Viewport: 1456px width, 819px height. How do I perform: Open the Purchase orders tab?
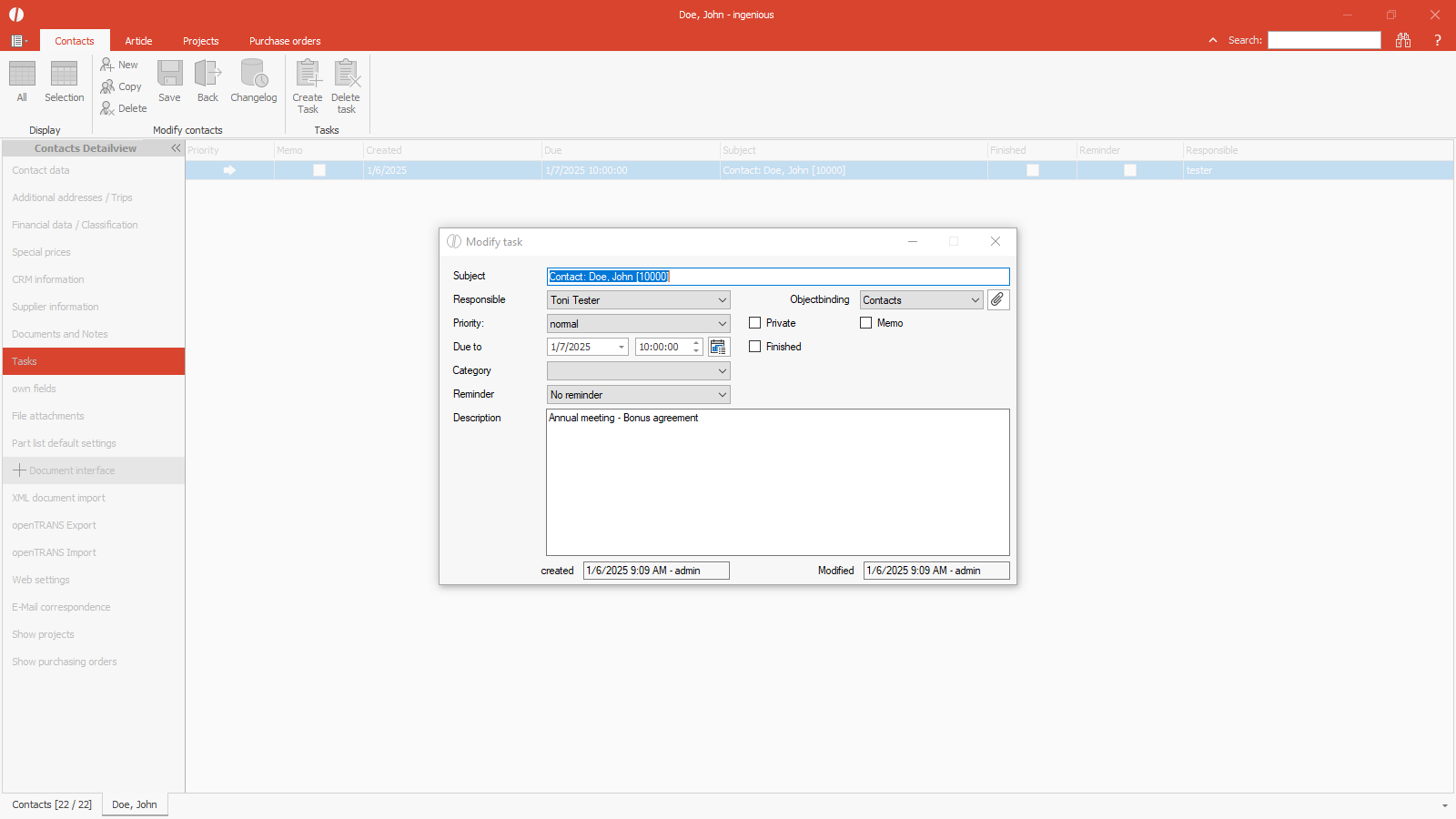click(285, 41)
